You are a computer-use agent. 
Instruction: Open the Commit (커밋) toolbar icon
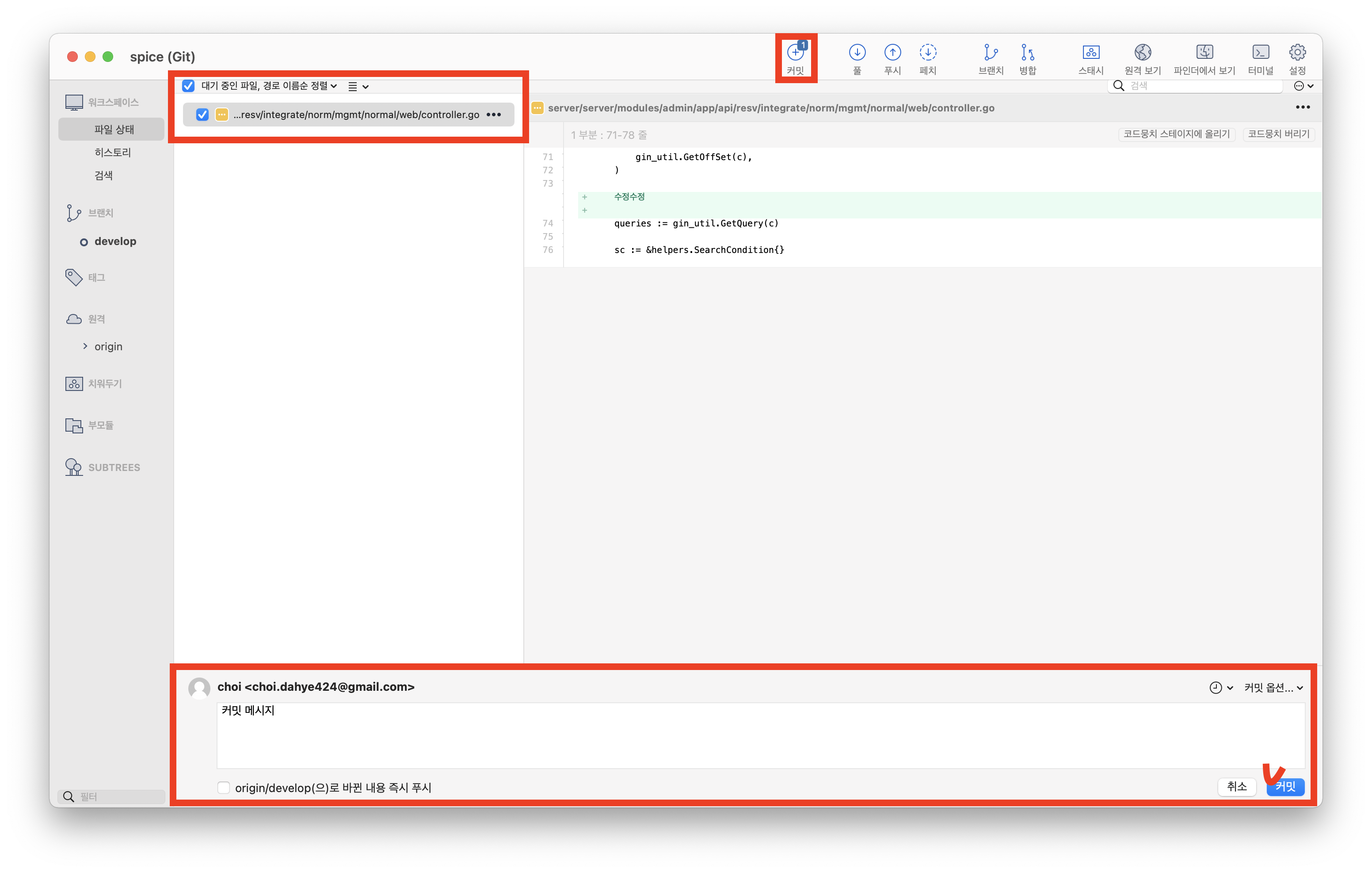tap(795, 53)
